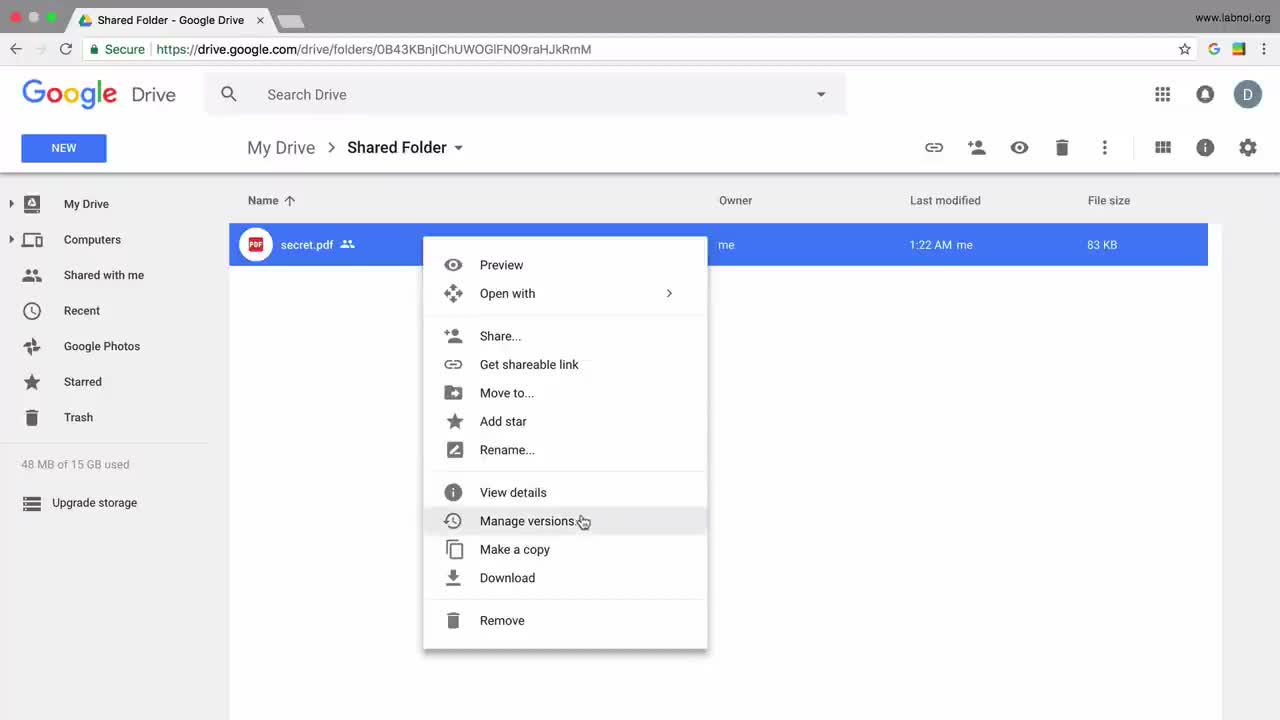Choose Move to... in context menu

[x=565, y=393]
